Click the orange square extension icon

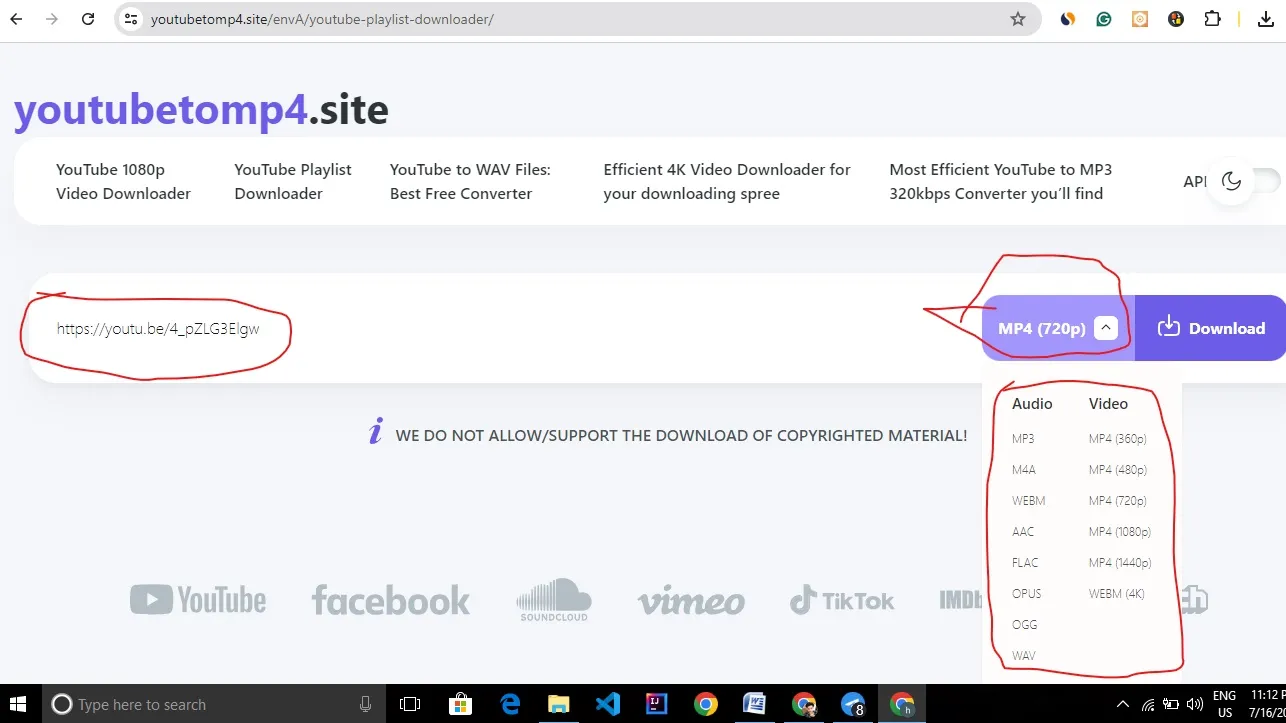coord(1140,19)
